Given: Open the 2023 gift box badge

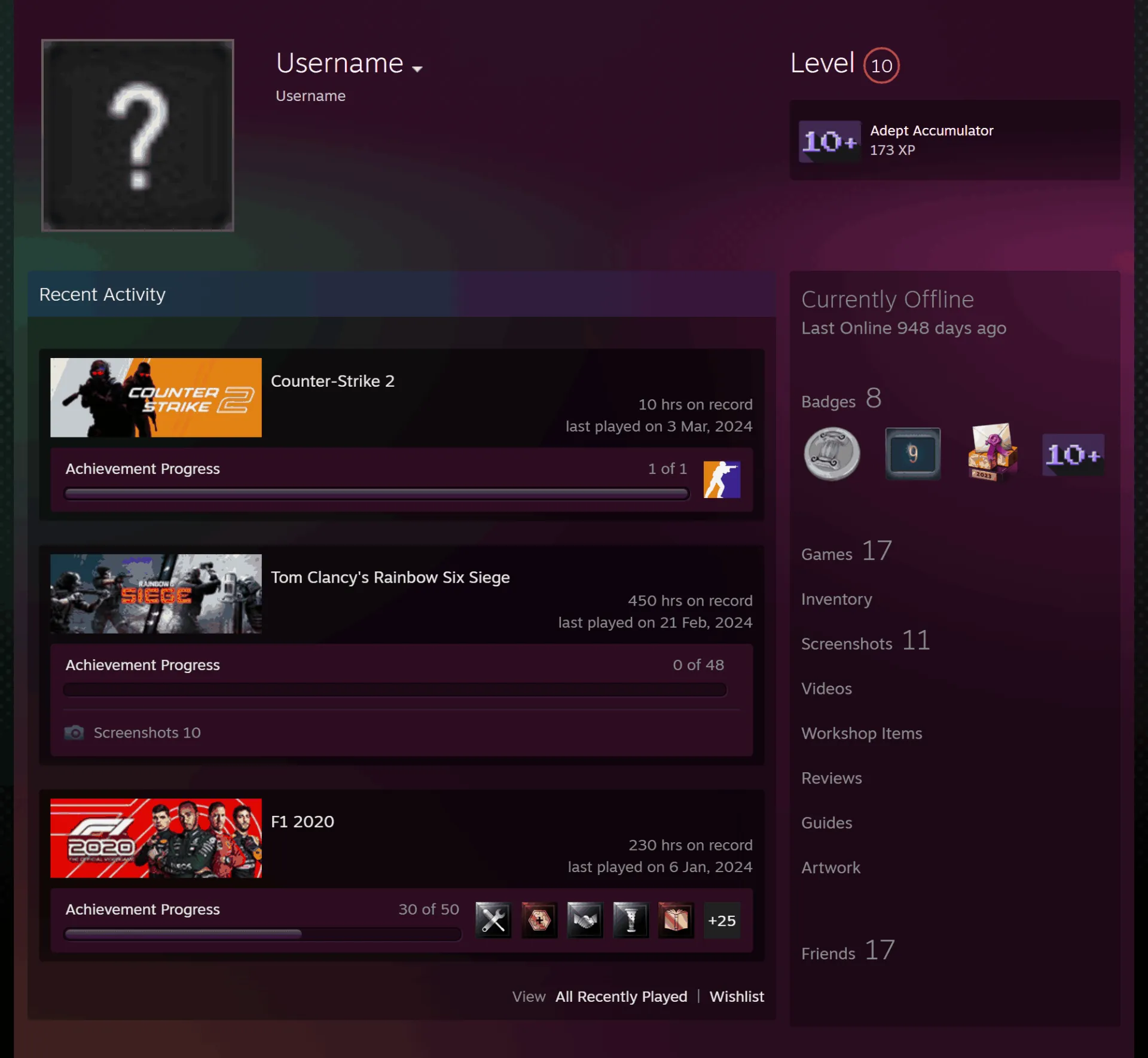Looking at the screenshot, I should point(993,452).
